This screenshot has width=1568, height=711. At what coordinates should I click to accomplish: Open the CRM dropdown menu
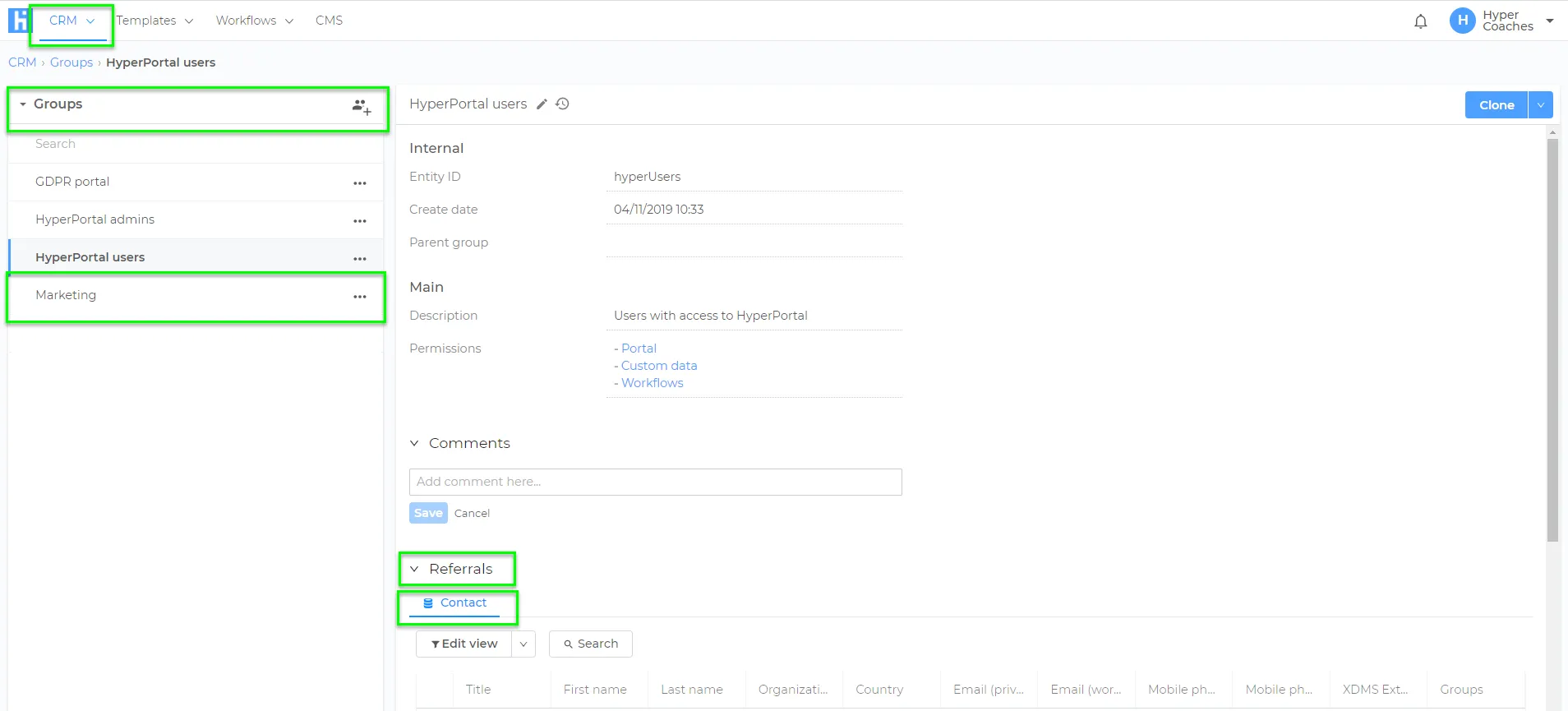point(71,21)
